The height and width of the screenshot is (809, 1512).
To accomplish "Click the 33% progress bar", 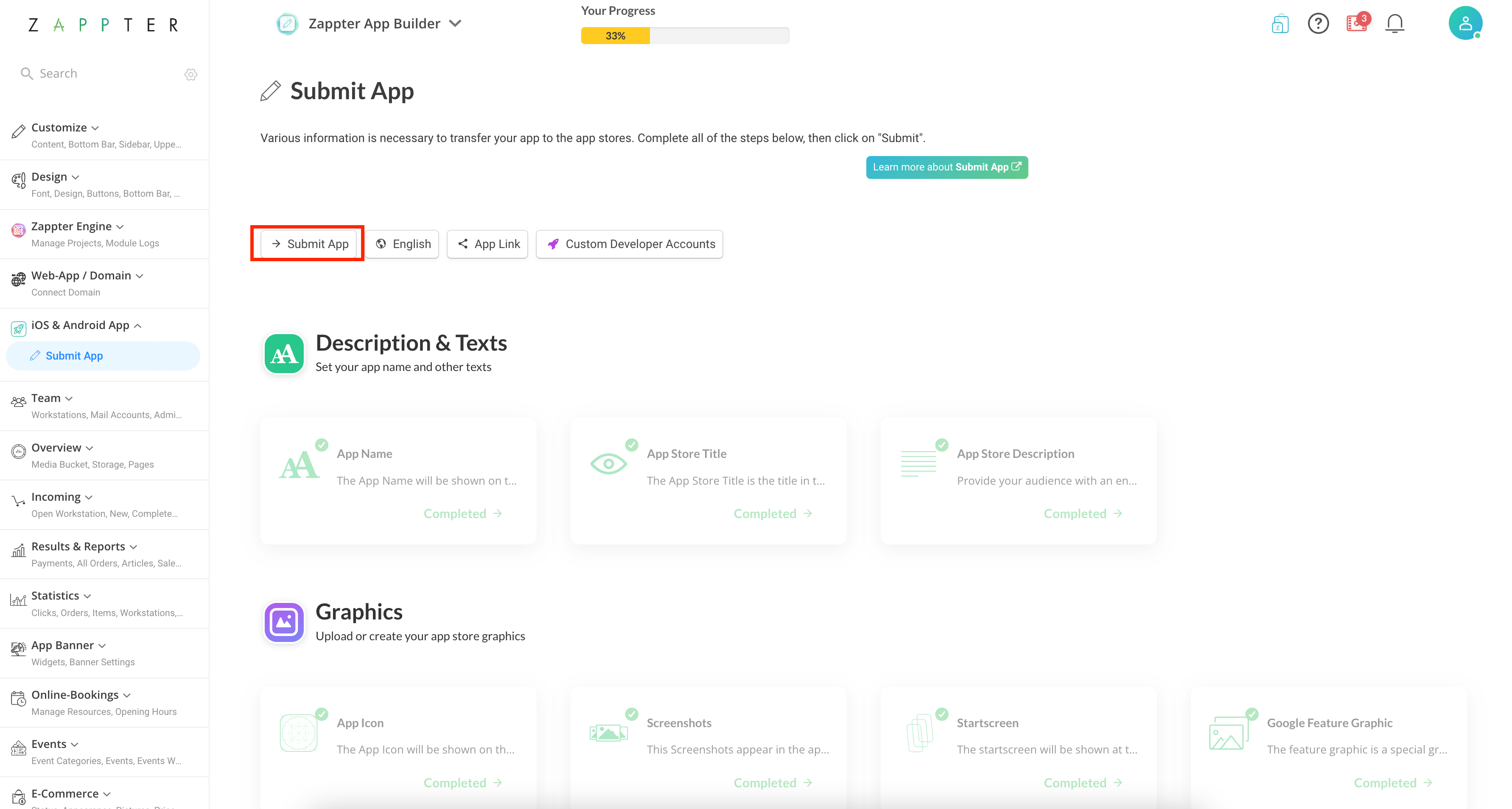I will tap(685, 36).
